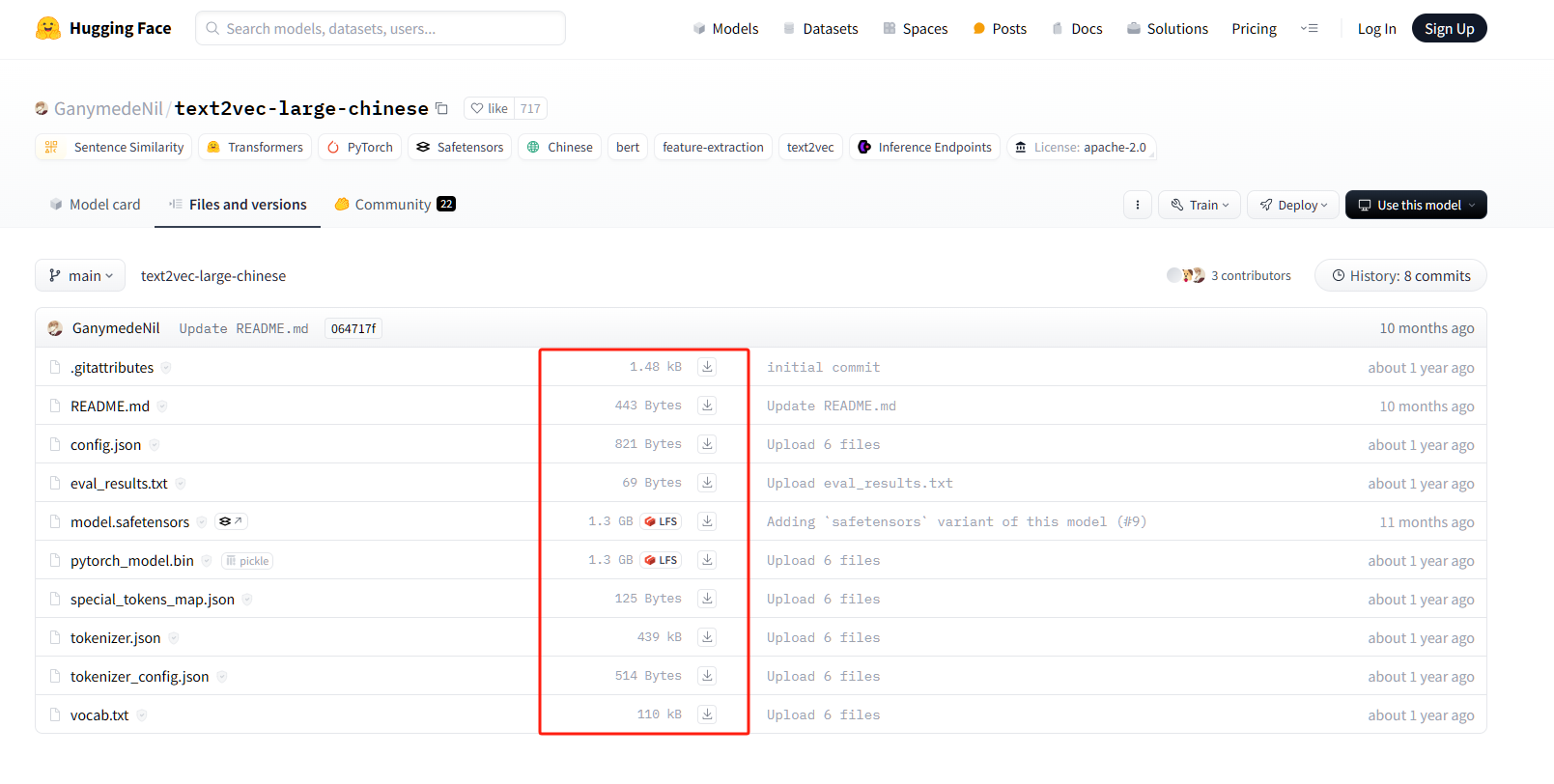Open the Community tab
The height and width of the screenshot is (784, 1554).
point(395,205)
